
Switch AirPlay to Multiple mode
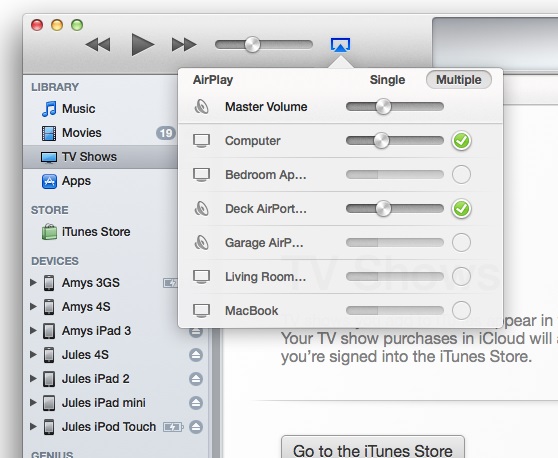click(459, 80)
